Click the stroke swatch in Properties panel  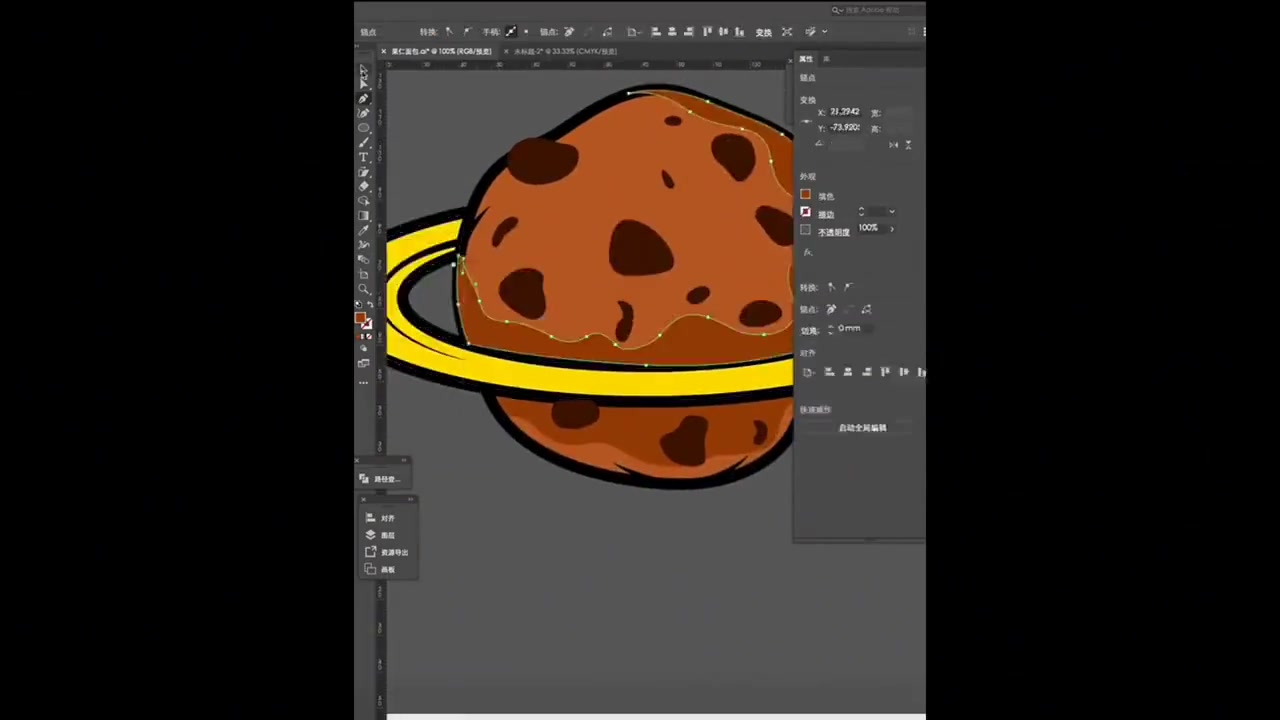coord(806,212)
